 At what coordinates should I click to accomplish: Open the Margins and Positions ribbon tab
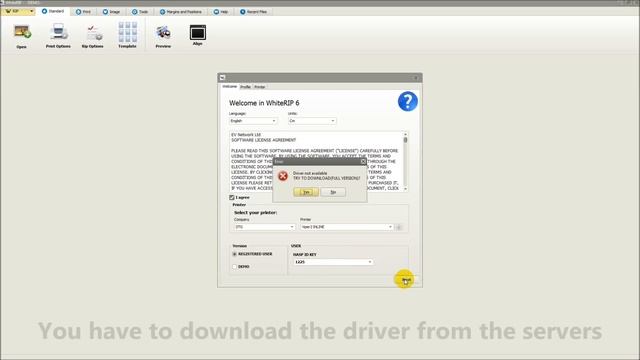pos(181,12)
